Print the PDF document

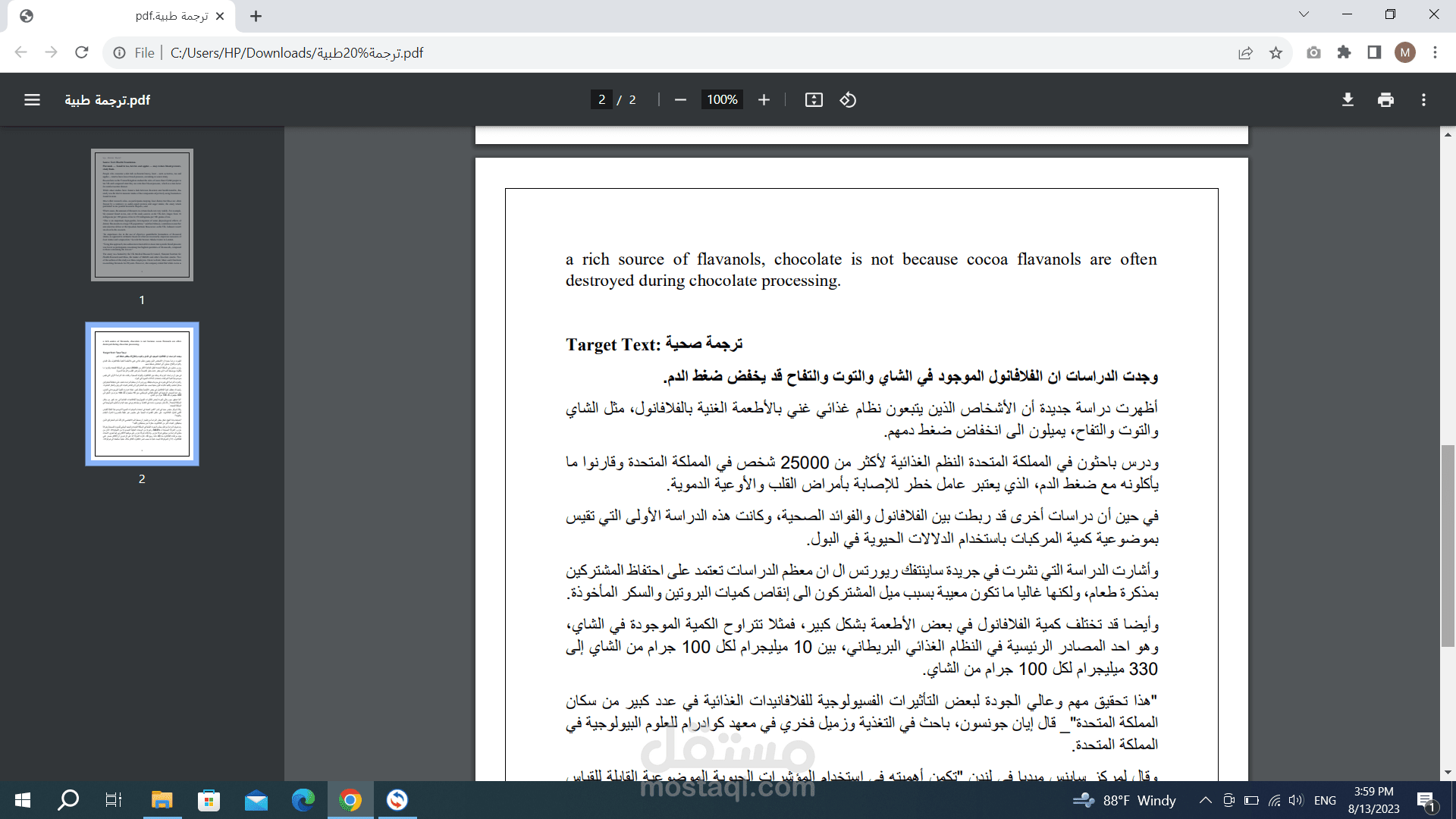(x=1385, y=100)
